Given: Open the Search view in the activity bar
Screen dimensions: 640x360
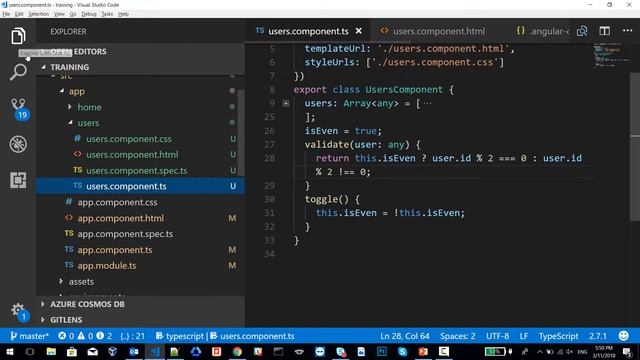Looking at the screenshot, I should point(18,72).
